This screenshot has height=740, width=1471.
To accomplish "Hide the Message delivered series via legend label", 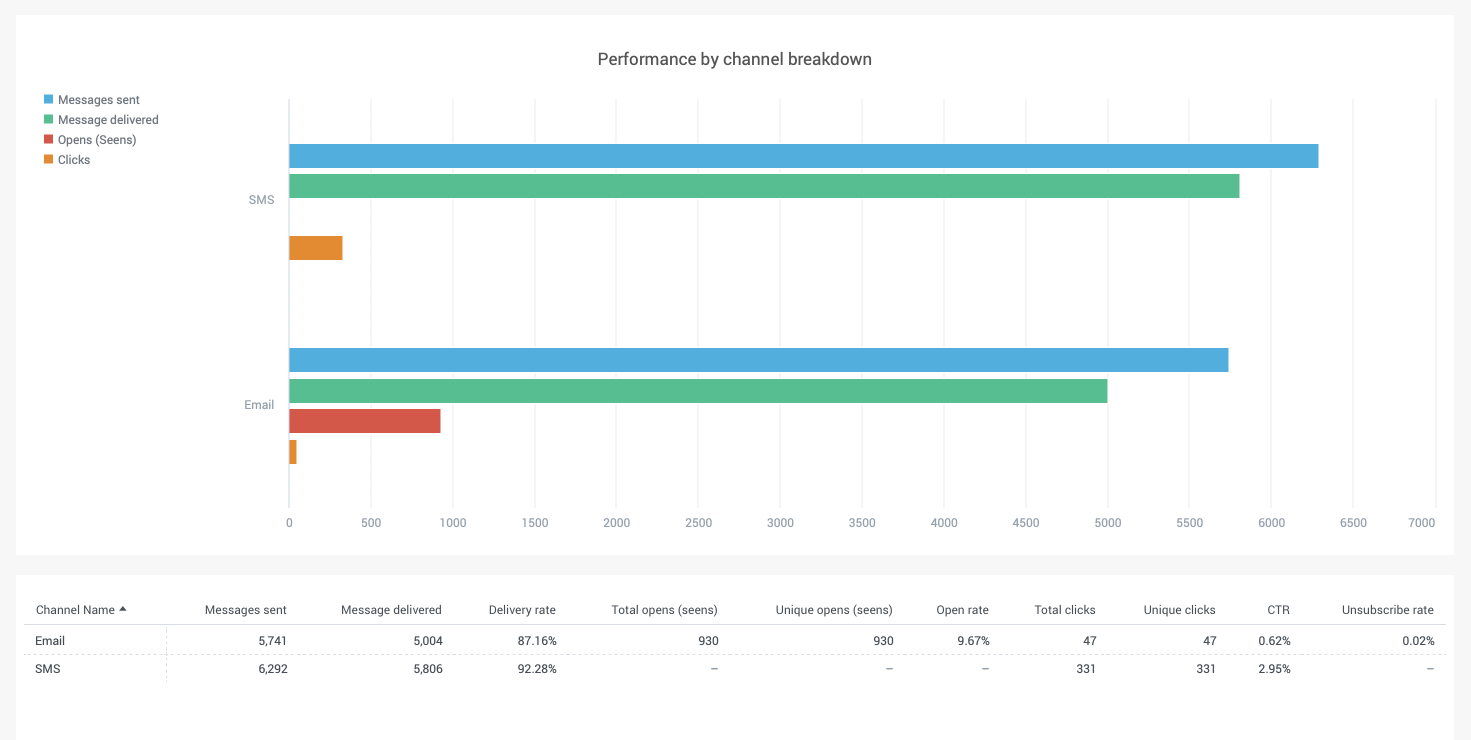I will coord(108,120).
